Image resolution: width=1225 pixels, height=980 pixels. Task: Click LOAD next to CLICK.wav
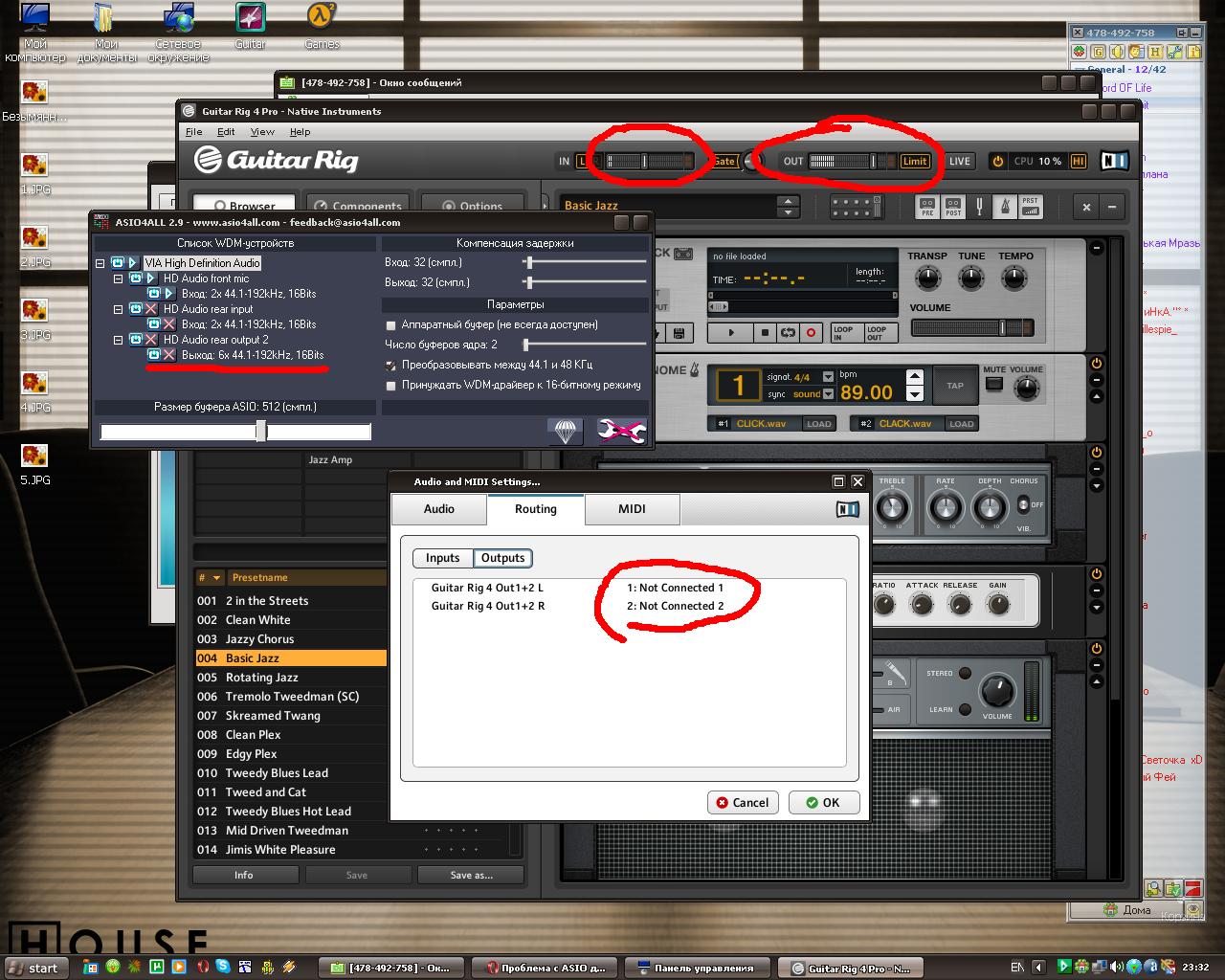click(x=818, y=424)
